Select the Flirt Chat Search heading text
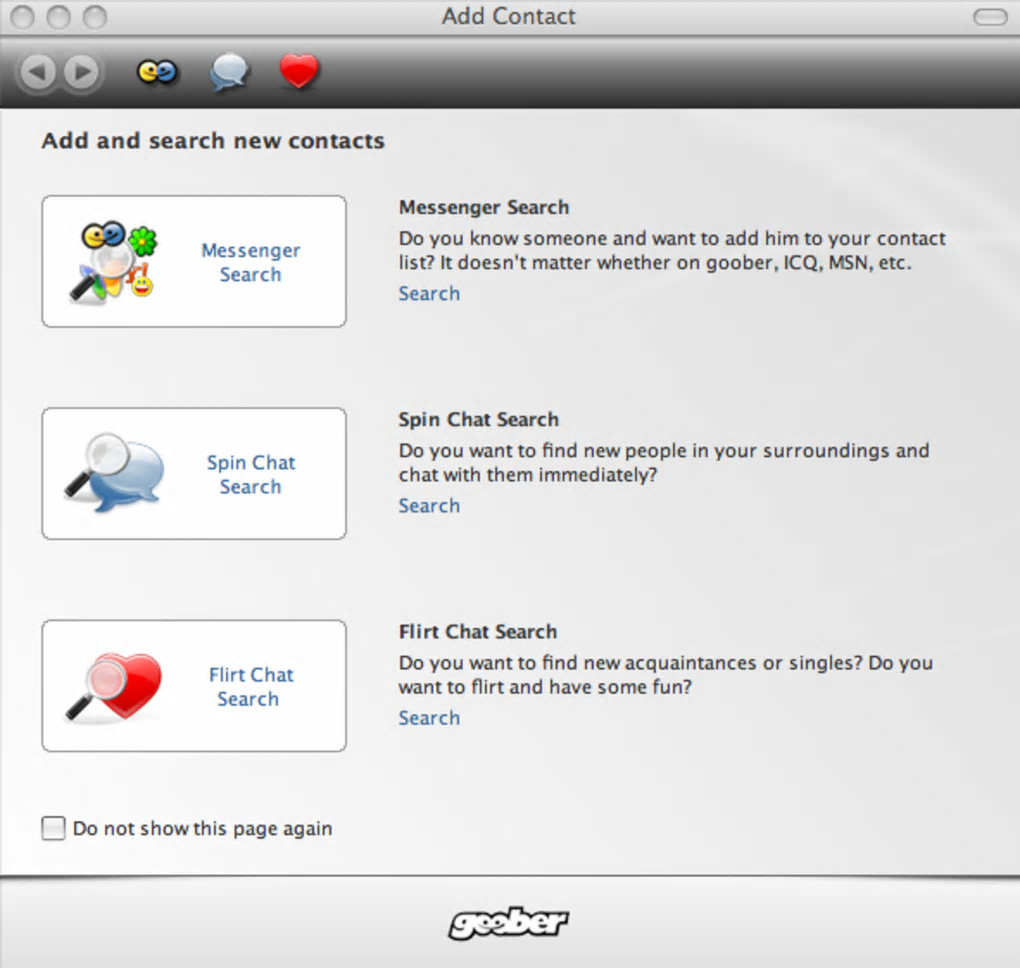Viewport: 1020px width, 968px height. pos(478,631)
